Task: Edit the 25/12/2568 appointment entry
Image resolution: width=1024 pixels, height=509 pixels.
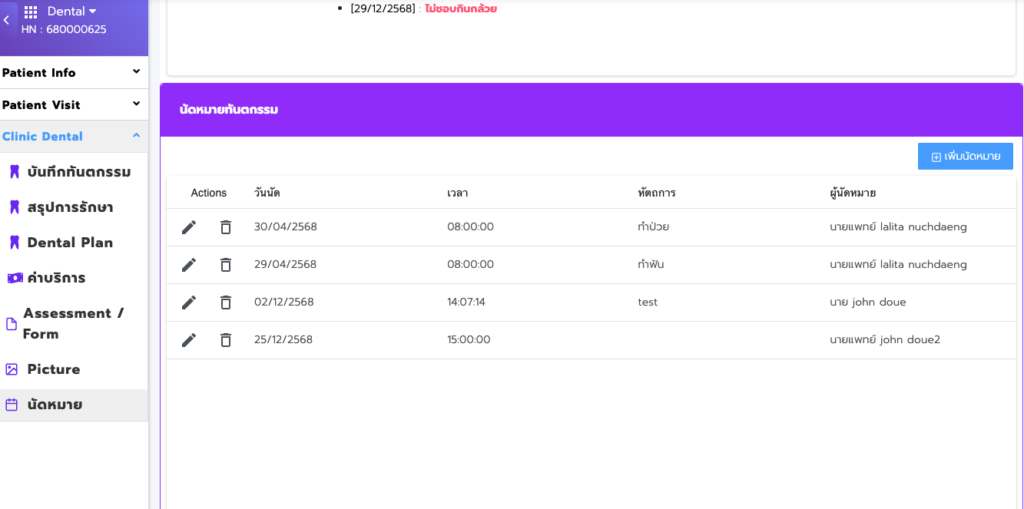Action: pyautogui.click(x=189, y=340)
